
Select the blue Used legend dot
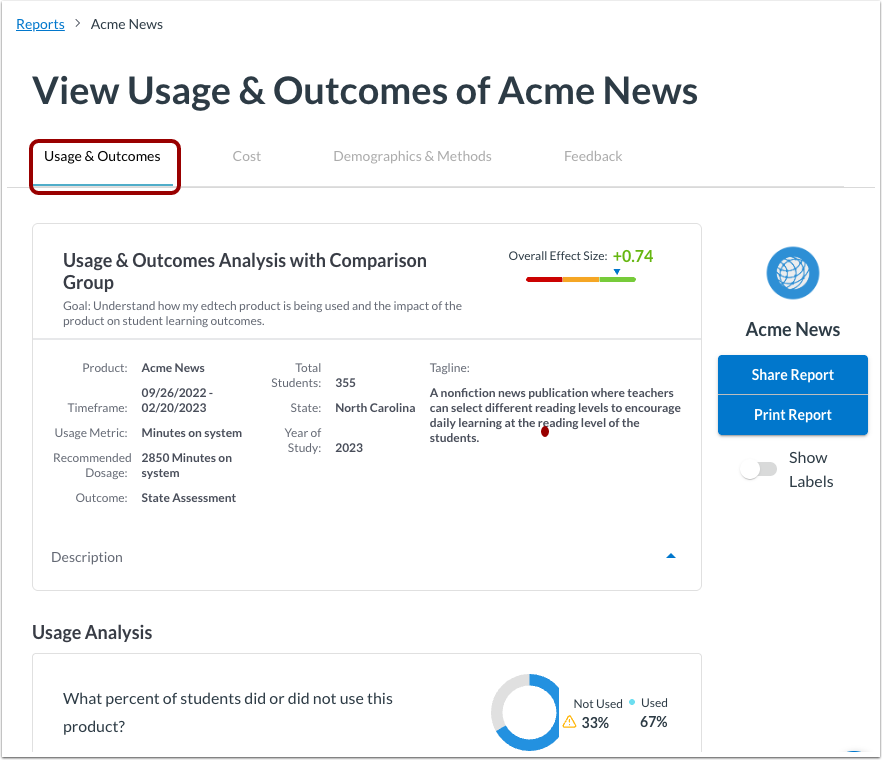point(631,702)
